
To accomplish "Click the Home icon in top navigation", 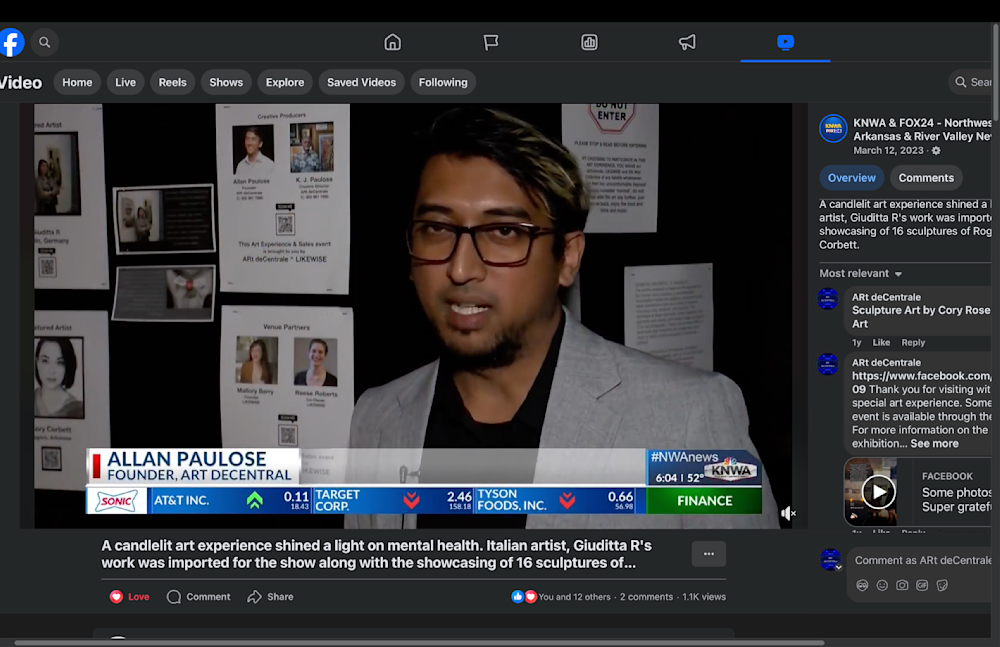I will [393, 42].
